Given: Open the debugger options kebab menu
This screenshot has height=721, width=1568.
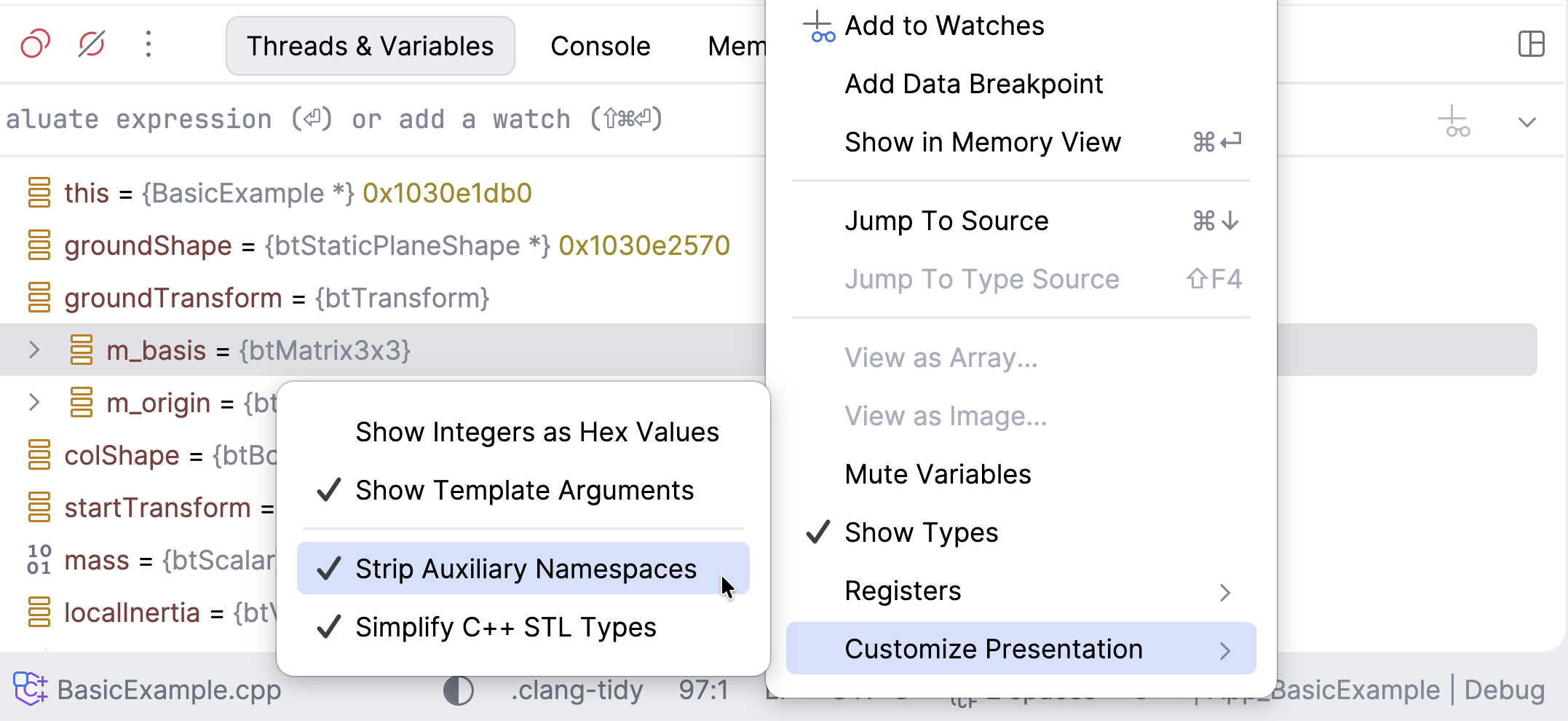Looking at the screenshot, I should (x=149, y=45).
